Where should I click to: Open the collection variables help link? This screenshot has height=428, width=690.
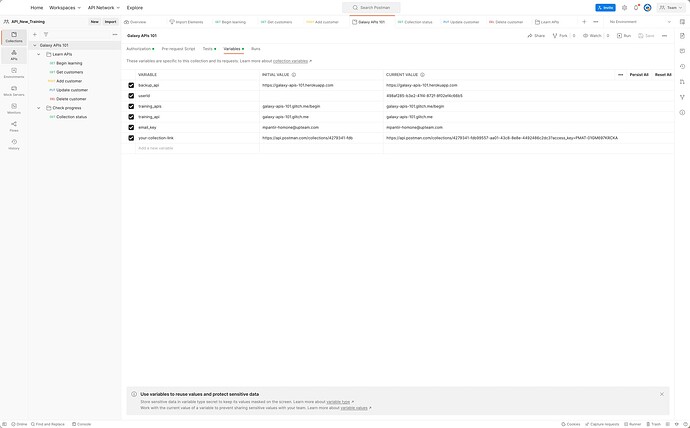coord(290,61)
